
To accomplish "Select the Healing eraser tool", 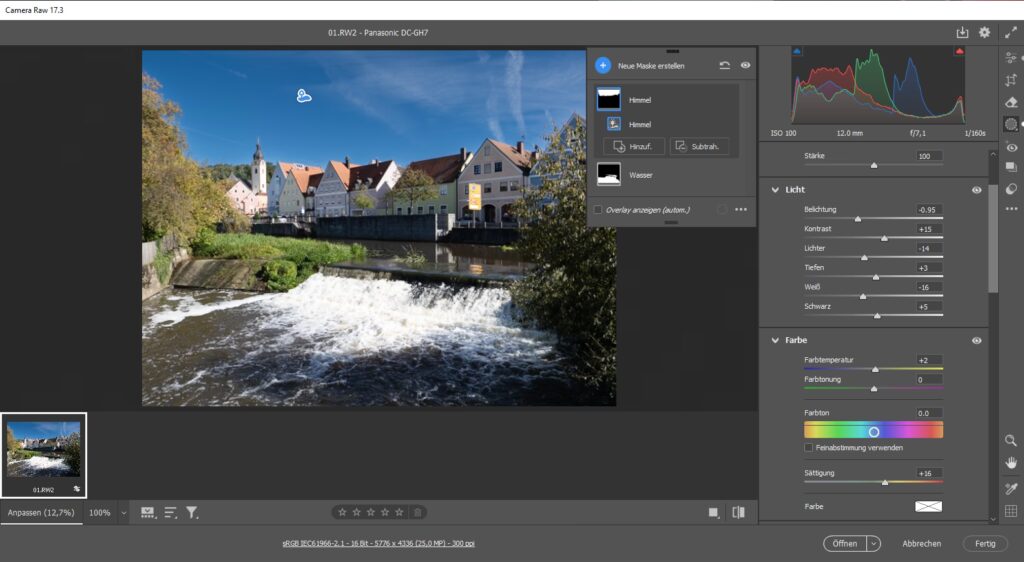I will click(x=1011, y=102).
